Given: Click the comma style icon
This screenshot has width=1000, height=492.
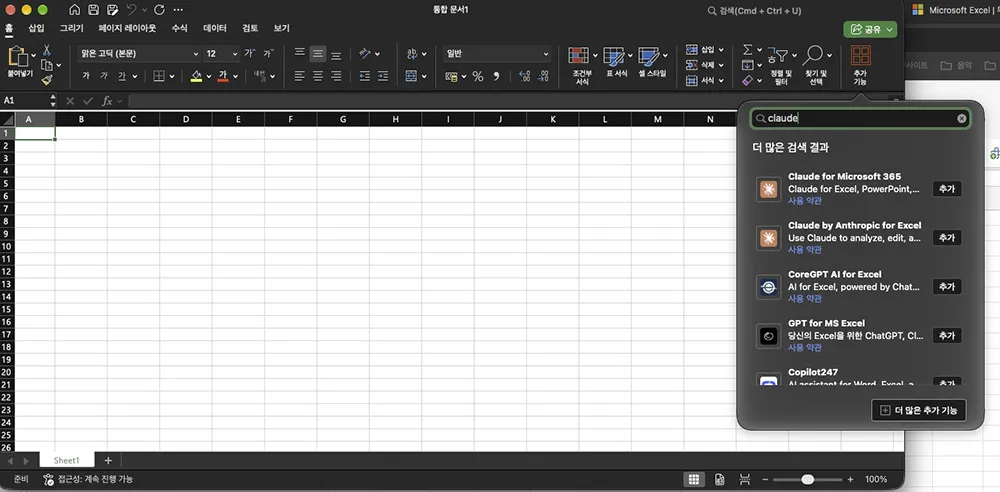Looking at the screenshot, I should 496,77.
